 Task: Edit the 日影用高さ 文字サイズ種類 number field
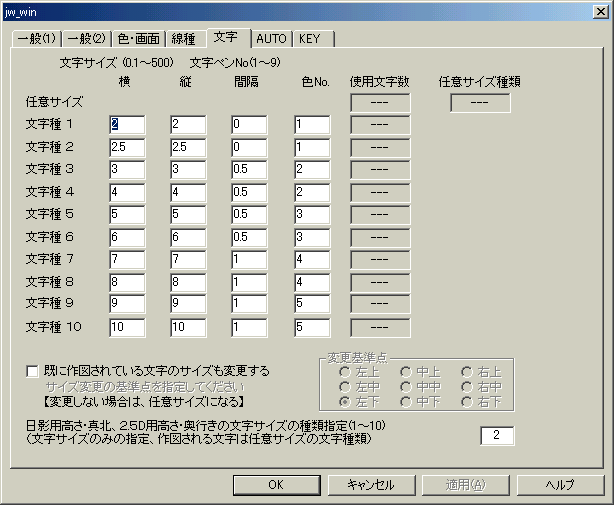(497, 436)
